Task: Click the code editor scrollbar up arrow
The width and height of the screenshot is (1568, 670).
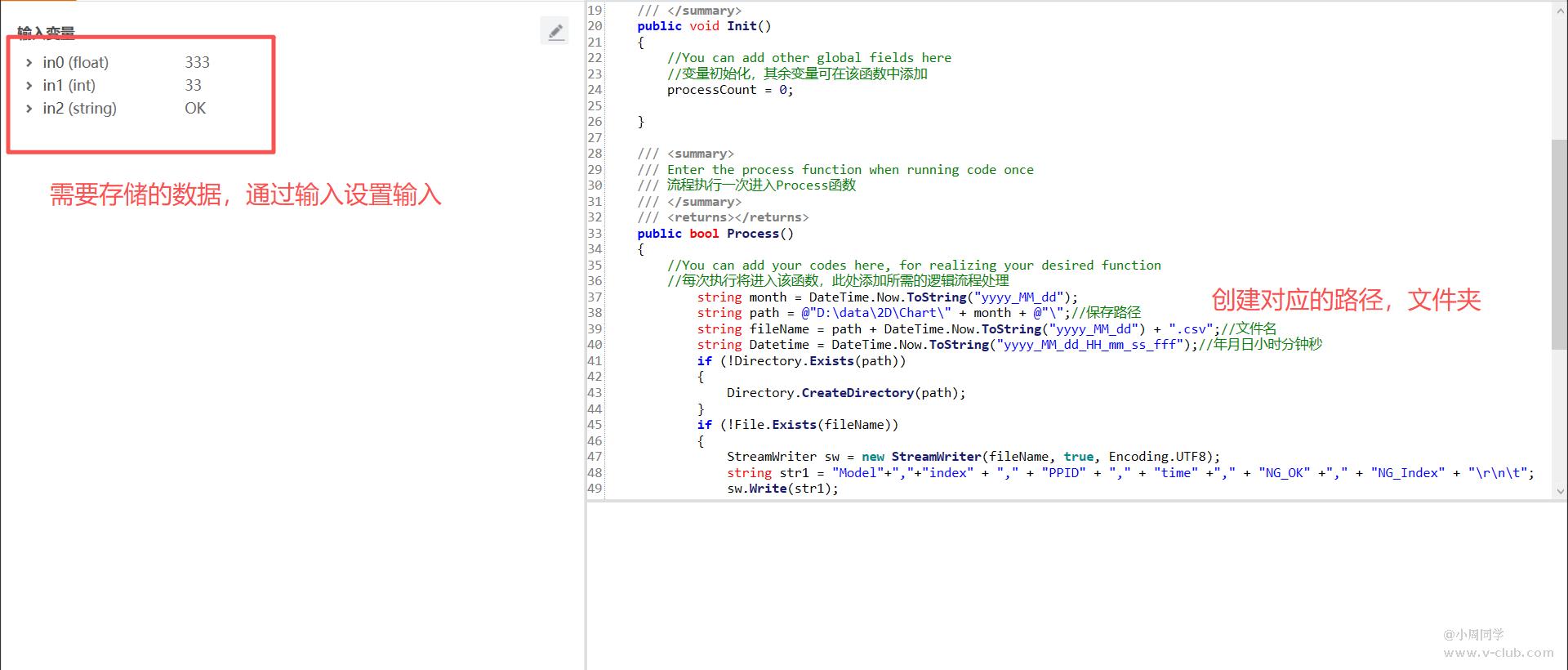Action: tap(1559, 9)
